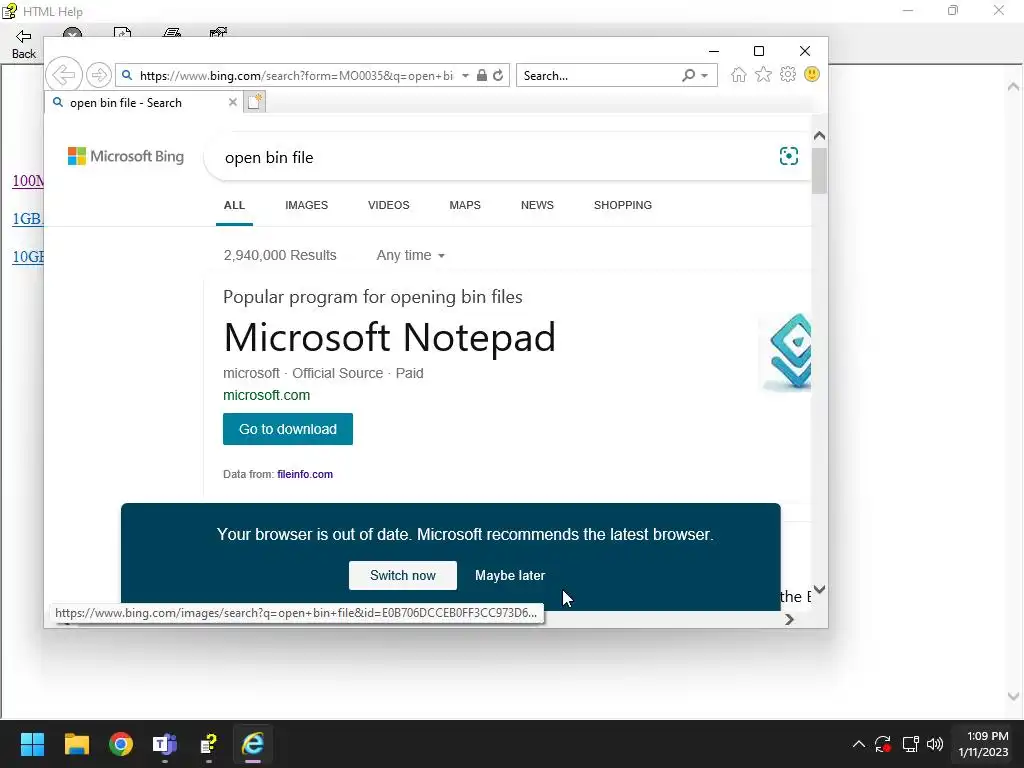Click the 'Microsoft Notepad' heading

(x=389, y=337)
